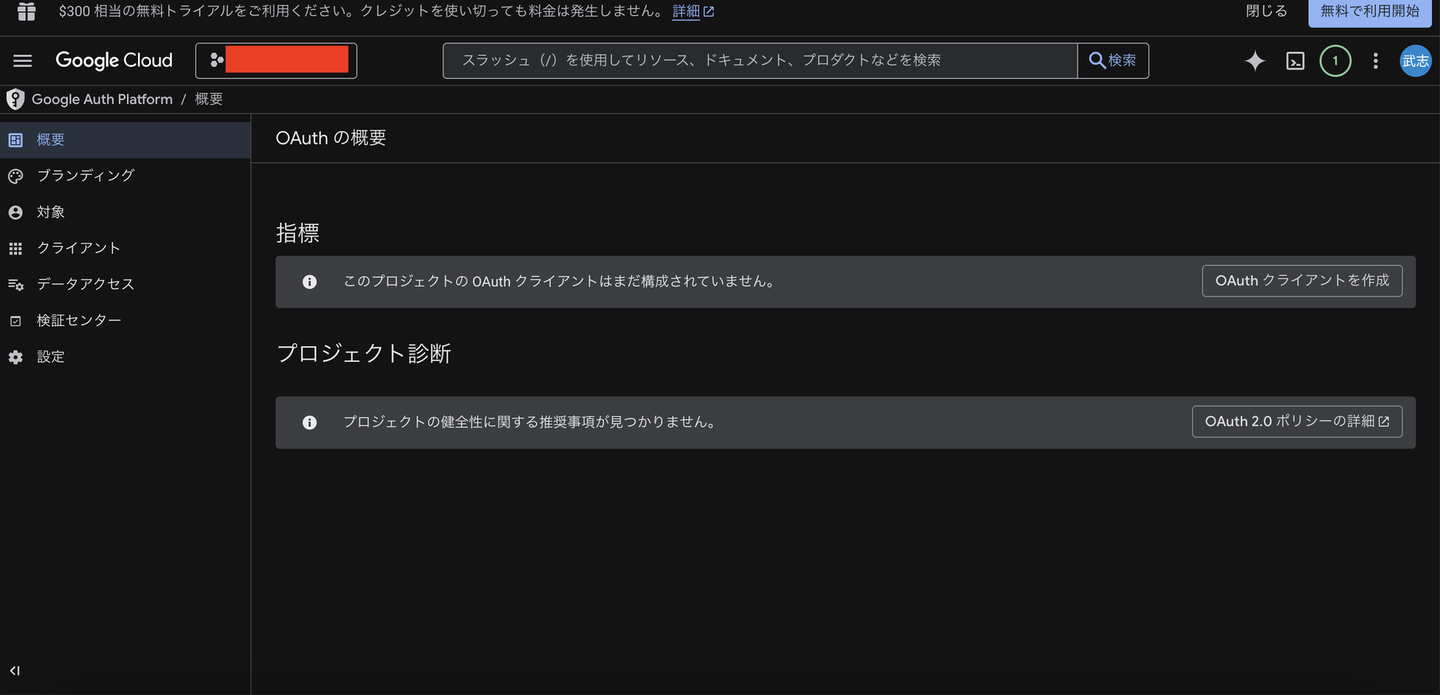1440x695 pixels.
Task: Open クライアント in the sidebar
Action: (x=125, y=248)
